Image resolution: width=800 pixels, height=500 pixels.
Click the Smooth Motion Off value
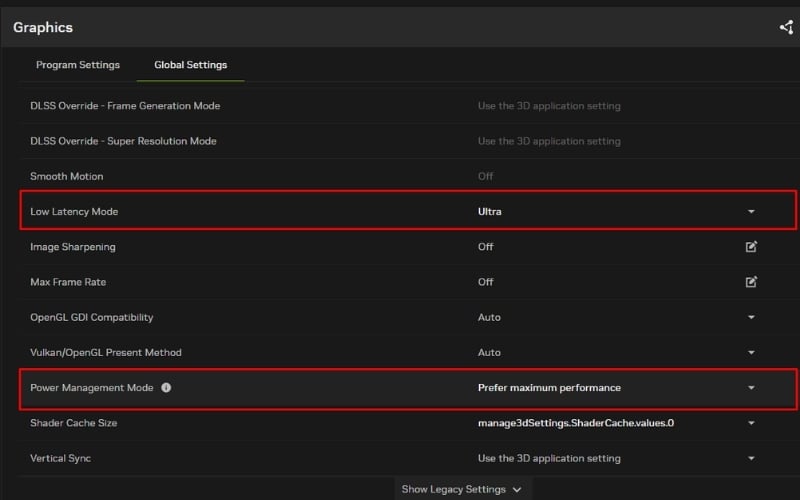click(485, 177)
